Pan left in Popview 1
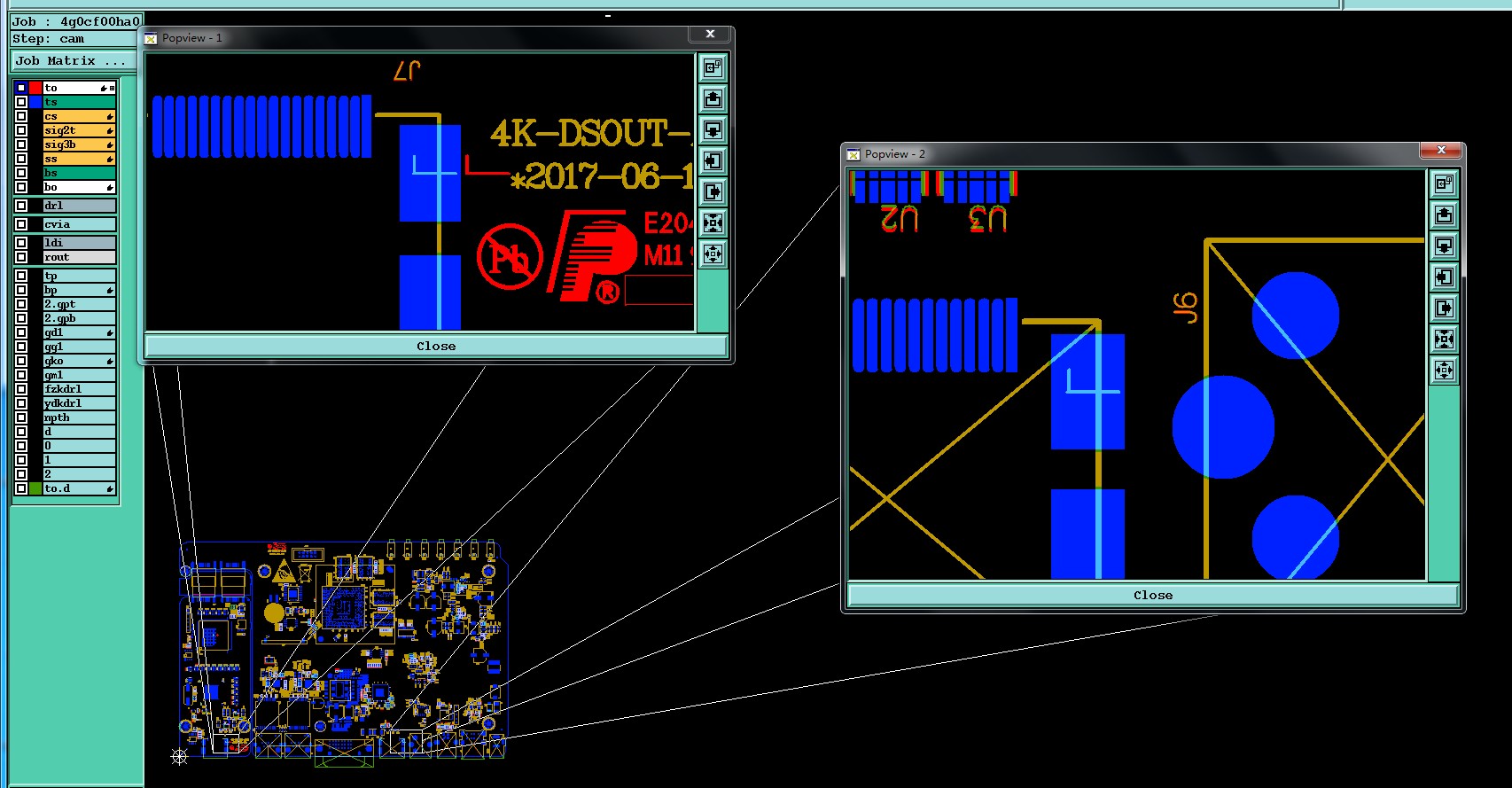The width and height of the screenshot is (1512, 788). pyautogui.click(x=713, y=160)
